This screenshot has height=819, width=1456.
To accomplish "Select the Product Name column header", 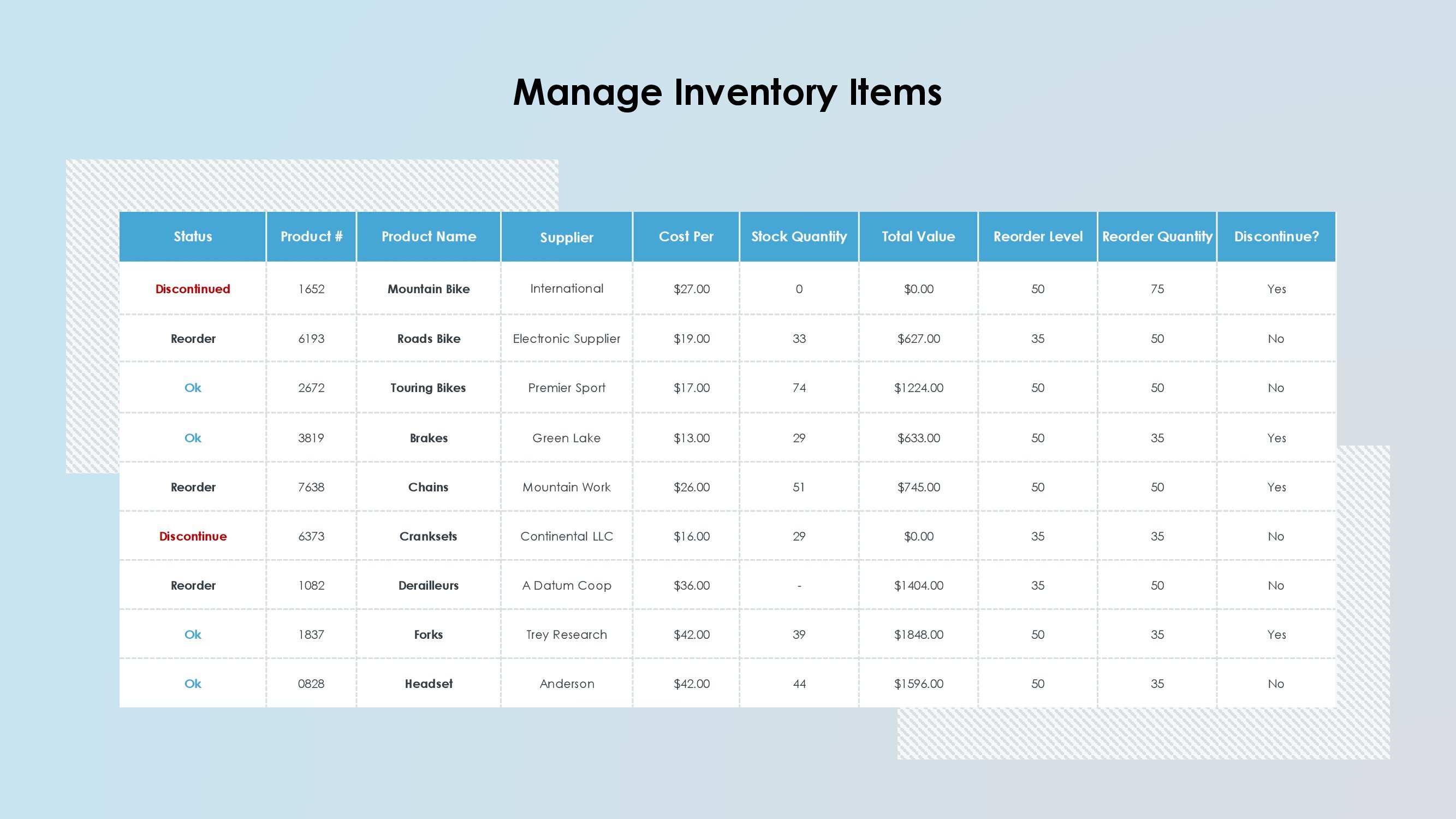I will click(429, 236).
